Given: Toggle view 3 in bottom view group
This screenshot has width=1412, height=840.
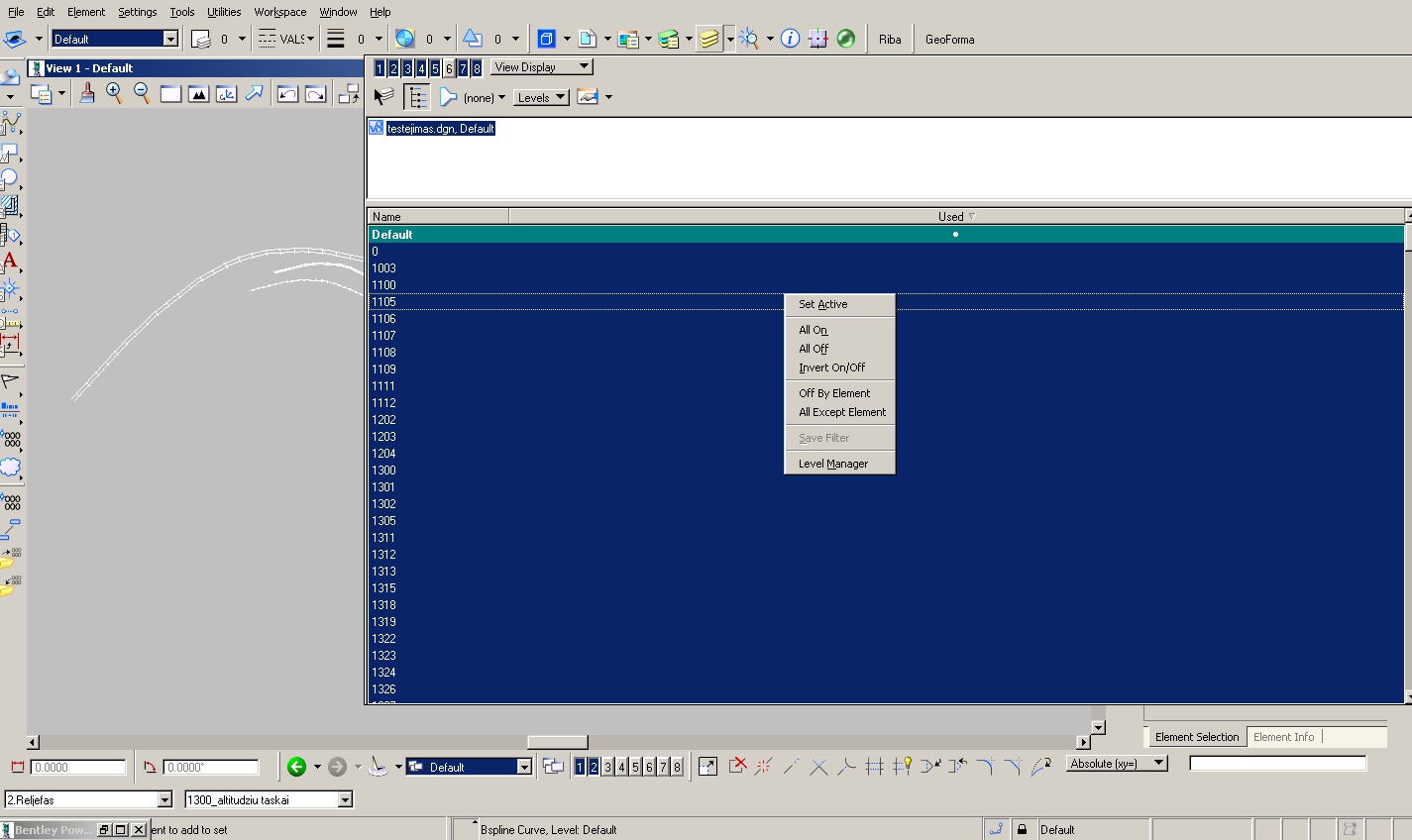Looking at the screenshot, I should click(x=607, y=767).
